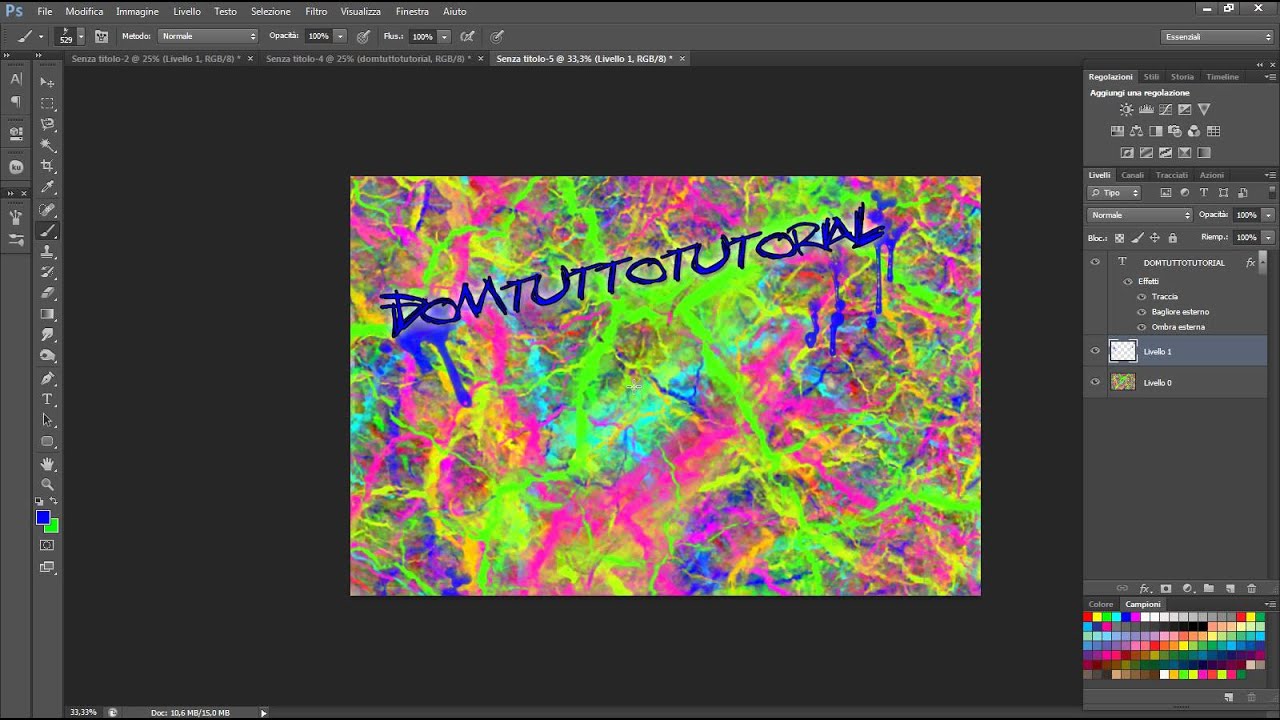Swap foreground and background colors icon

pyautogui.click(x=54, y=501)
